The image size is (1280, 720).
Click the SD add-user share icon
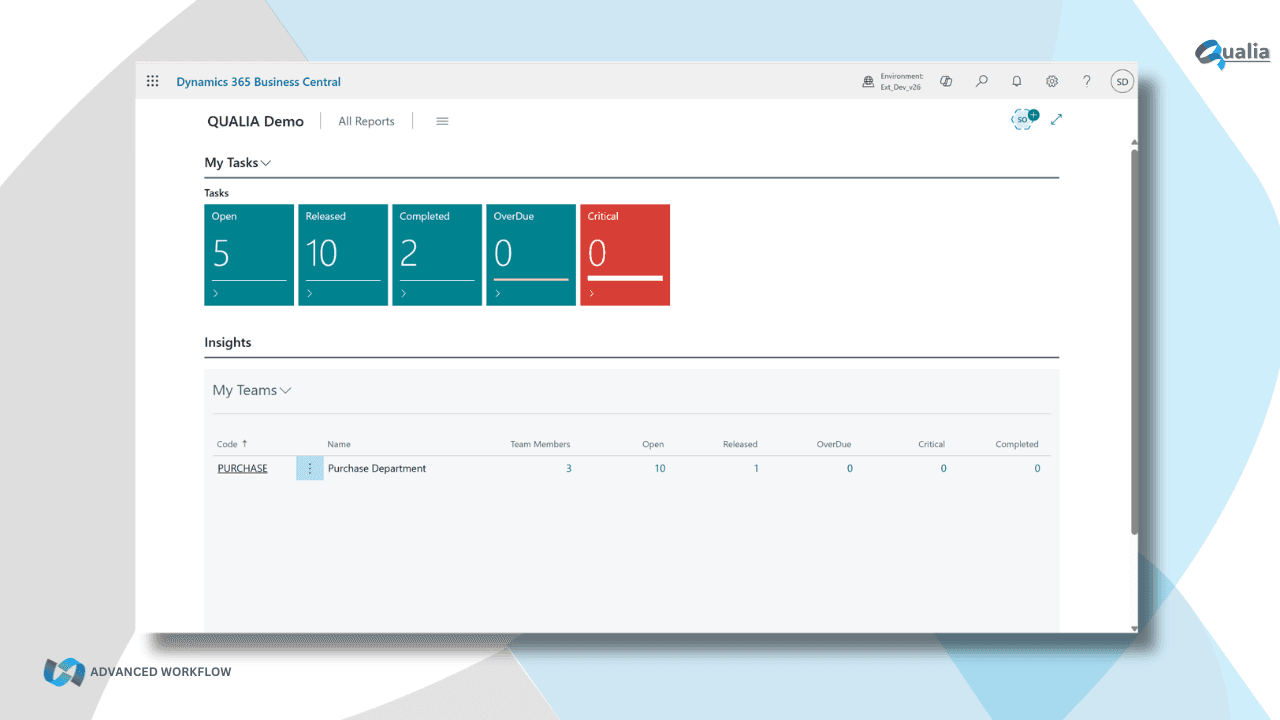pyautogui.click(x=1024, y=119)
